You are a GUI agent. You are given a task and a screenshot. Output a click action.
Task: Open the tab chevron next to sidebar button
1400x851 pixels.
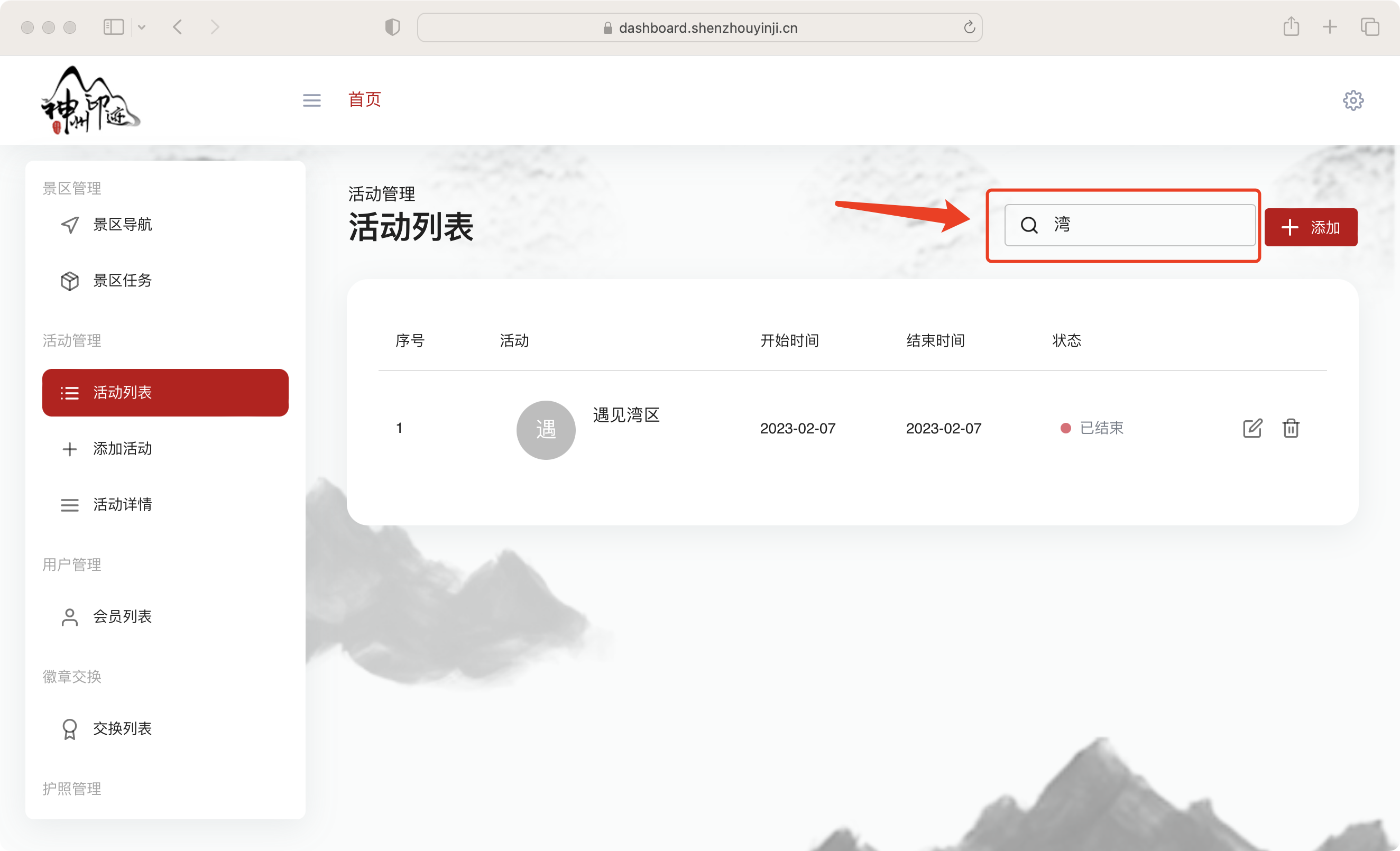point(142,27)
